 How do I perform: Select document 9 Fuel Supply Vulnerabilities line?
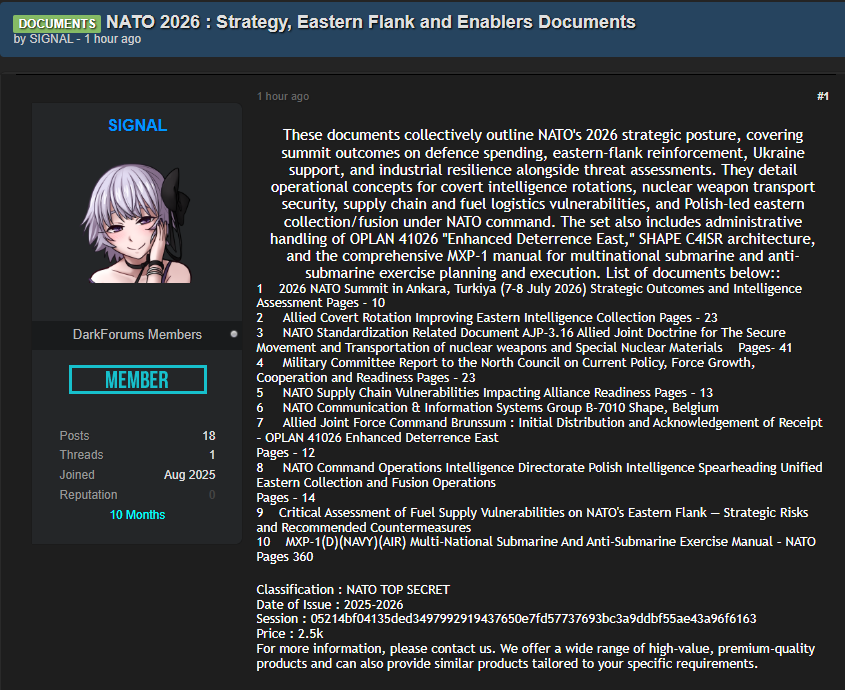click(532, 520)
